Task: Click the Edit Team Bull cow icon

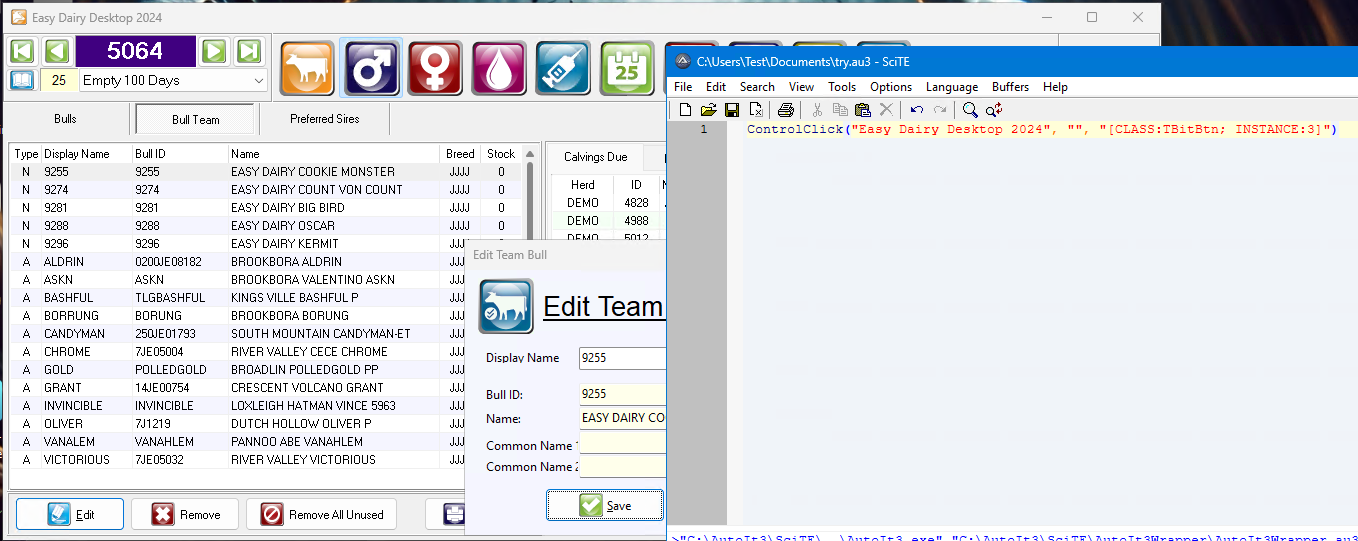Action: (x=506, y=306)
